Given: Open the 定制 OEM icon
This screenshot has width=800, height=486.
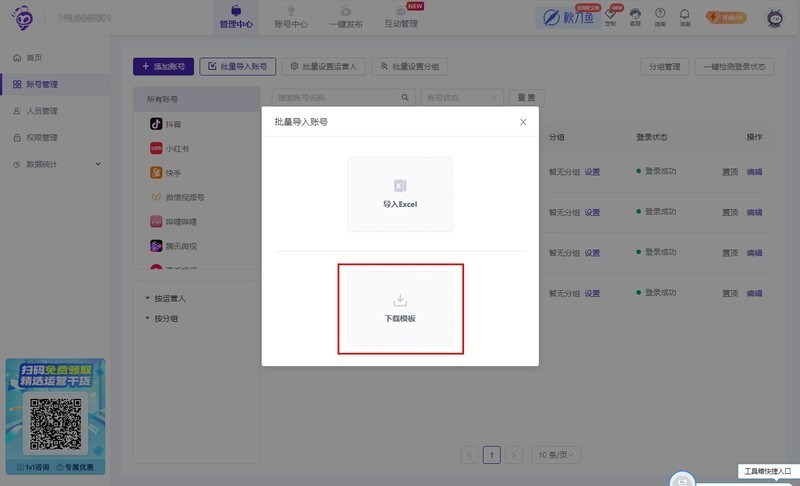Looking at the screenshot, I should point(610,17).
